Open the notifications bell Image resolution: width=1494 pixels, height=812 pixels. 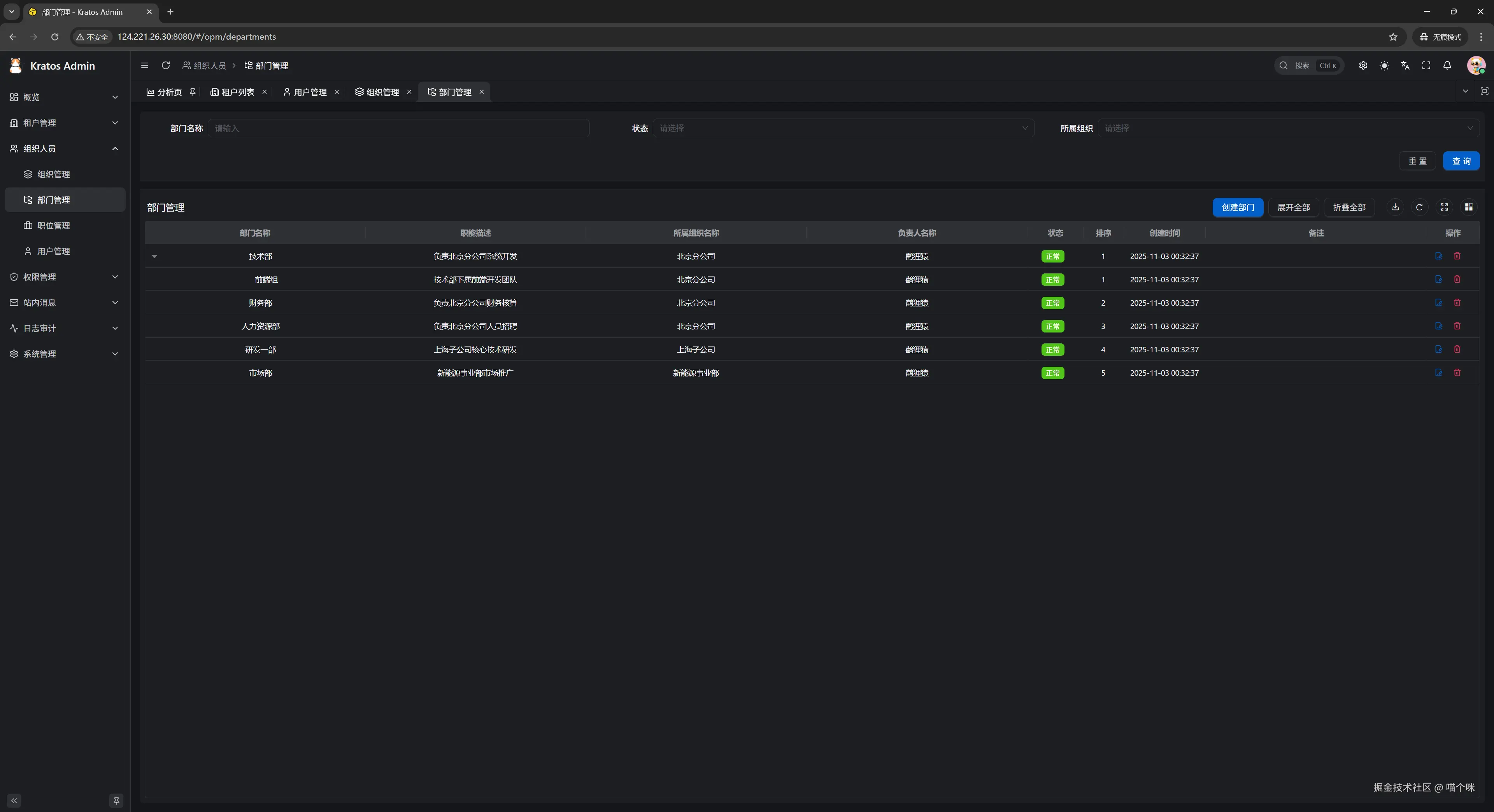pos(1447,65)
